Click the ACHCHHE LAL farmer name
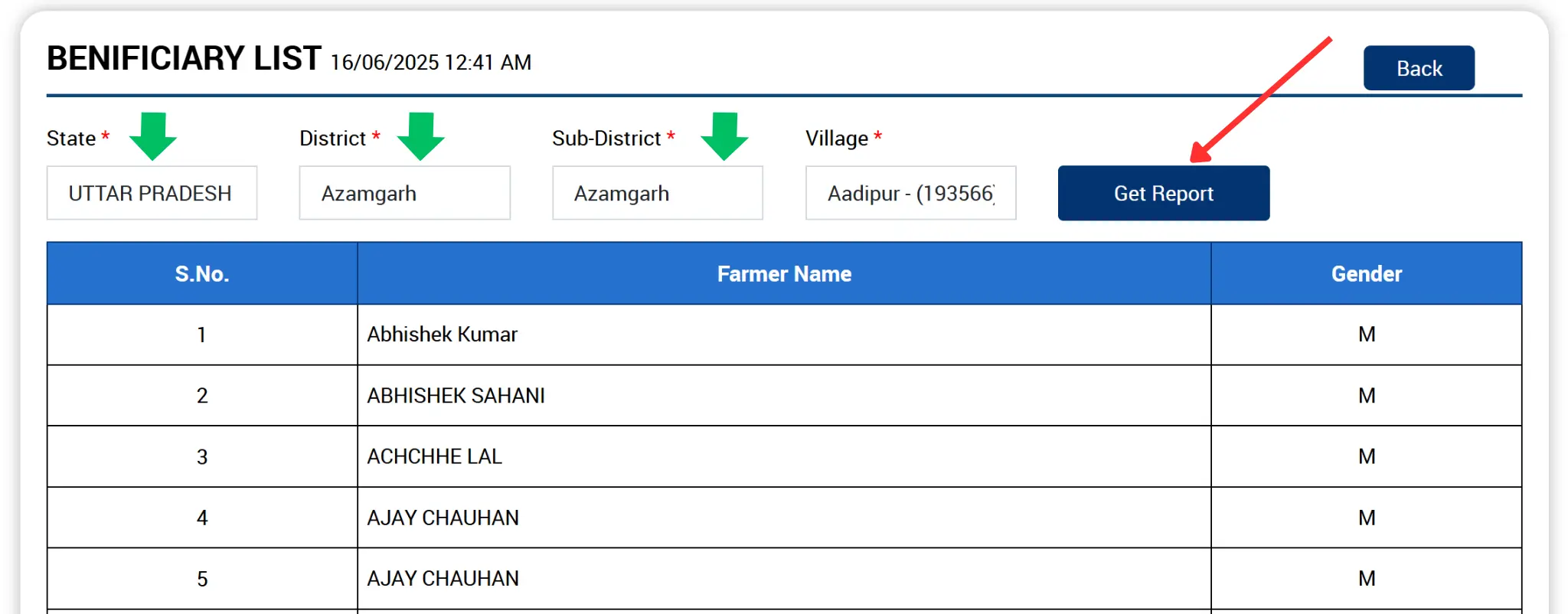Image resolution: width=1568 pixels, height=614 pixels. 435,457
